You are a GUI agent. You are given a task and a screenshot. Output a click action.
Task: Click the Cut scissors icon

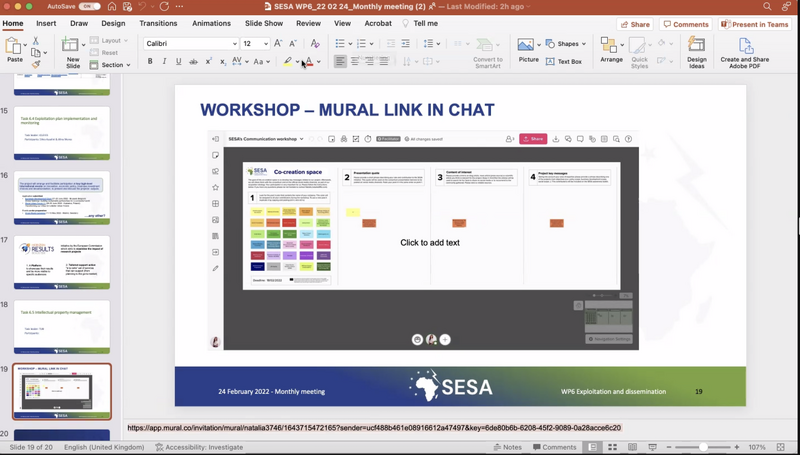point(36,40)
